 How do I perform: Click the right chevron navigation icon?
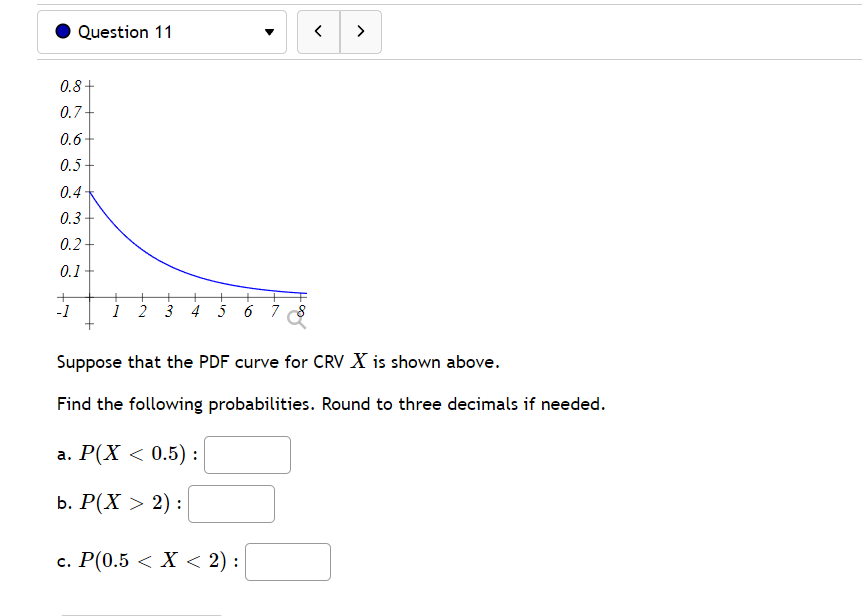[x=361, y=31]
